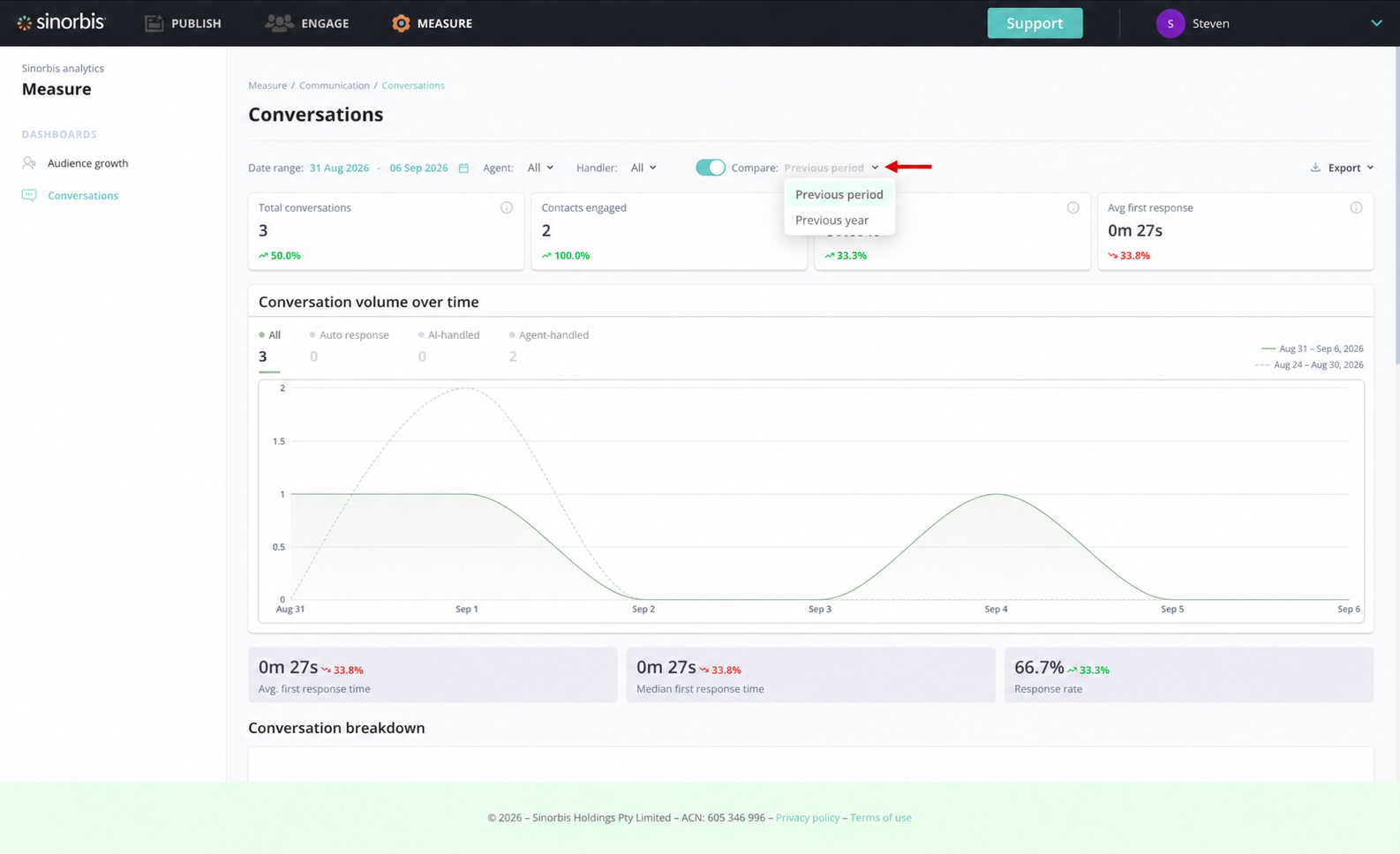
Task: Click the Support button
Action: (1035, 23)
